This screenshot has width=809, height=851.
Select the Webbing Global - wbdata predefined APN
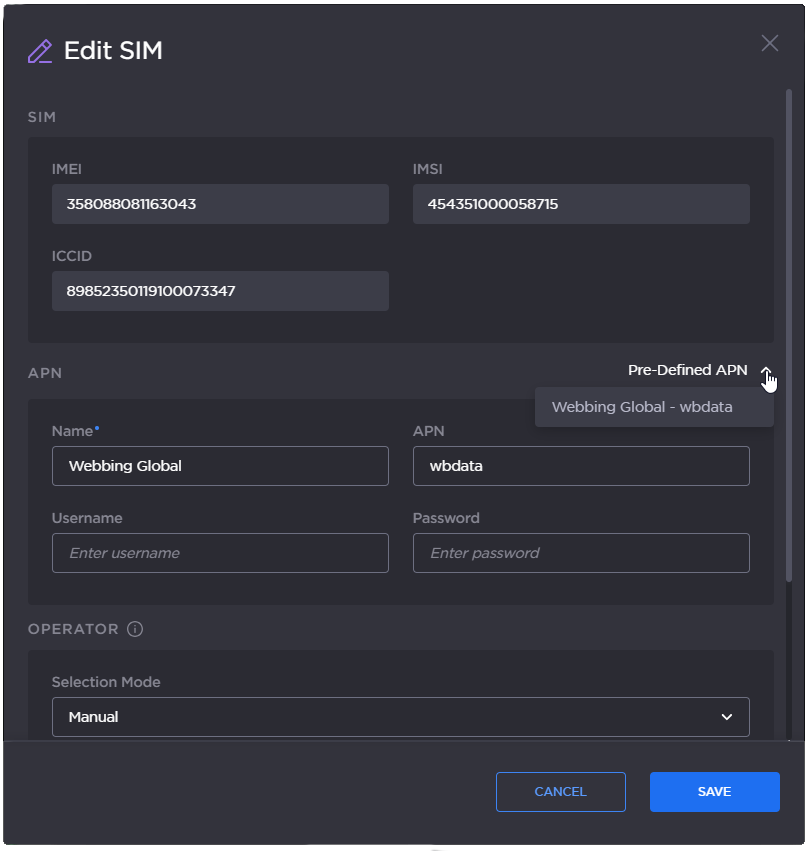pyautogui.click(x=654, y=406)
